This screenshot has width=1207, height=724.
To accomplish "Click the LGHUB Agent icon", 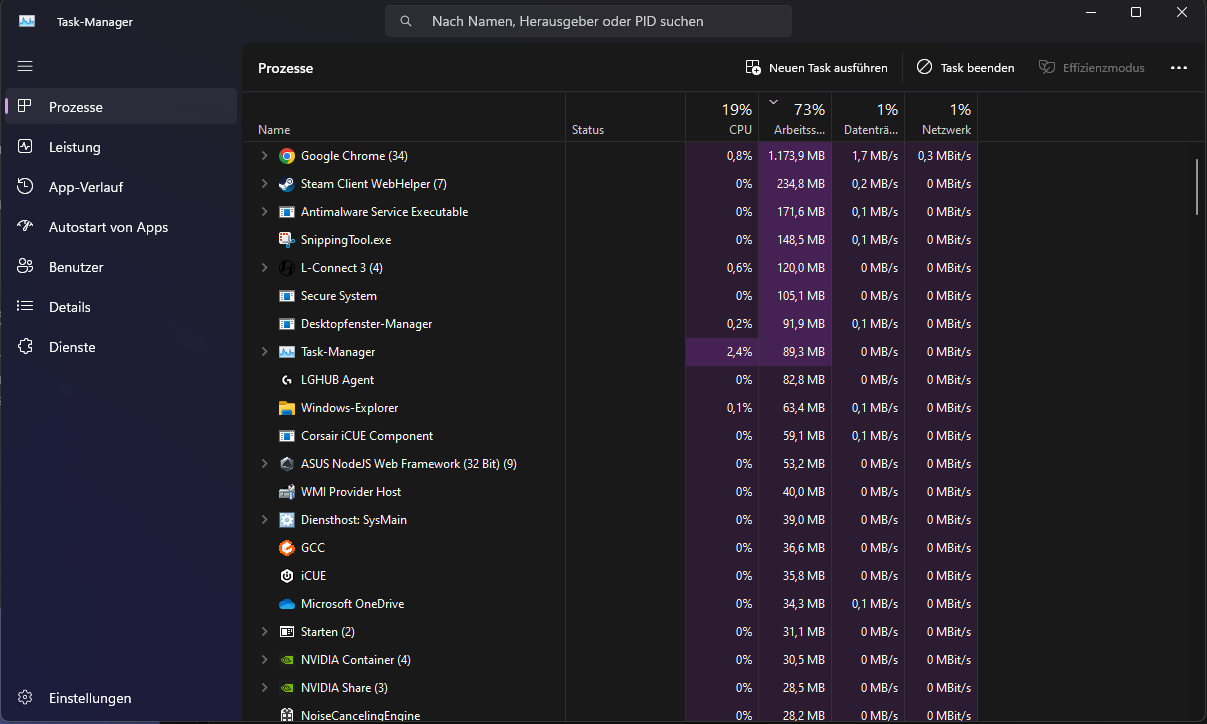I will 287,380.
